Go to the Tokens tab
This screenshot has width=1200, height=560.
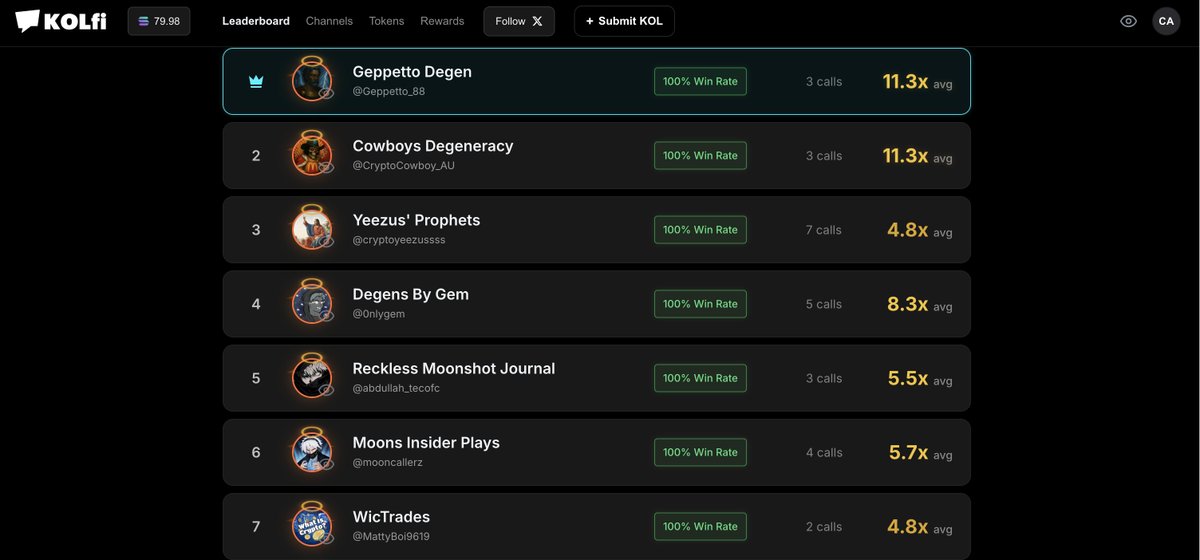tap(387, 21)
